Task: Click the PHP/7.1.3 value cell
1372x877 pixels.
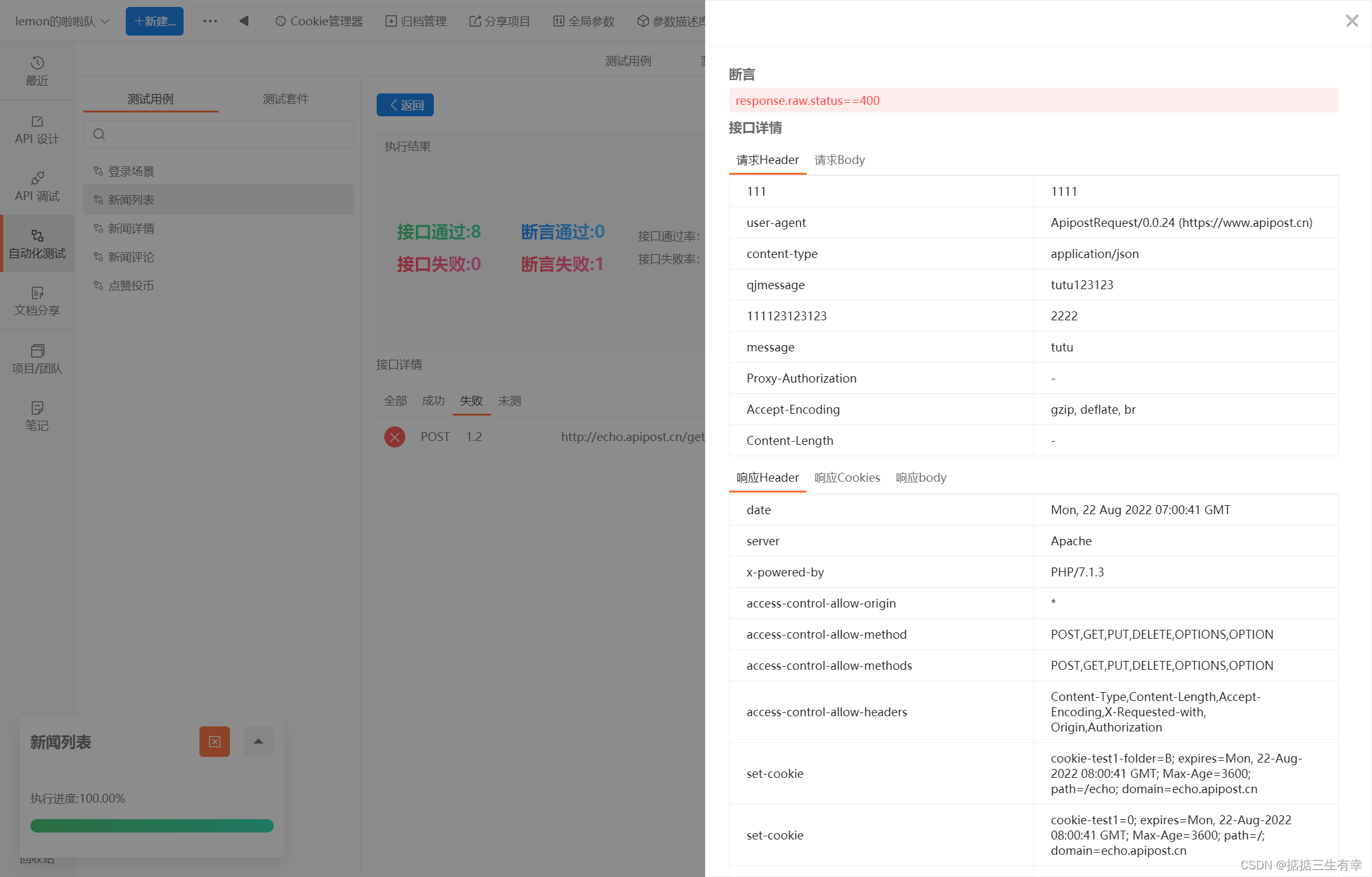Action: pyautogui.click(x=1186, y=572)
